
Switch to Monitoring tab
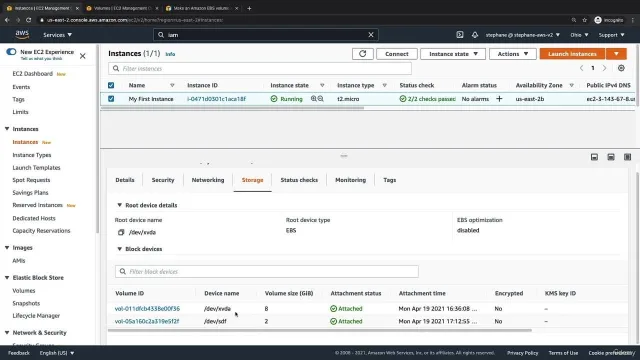351,180
